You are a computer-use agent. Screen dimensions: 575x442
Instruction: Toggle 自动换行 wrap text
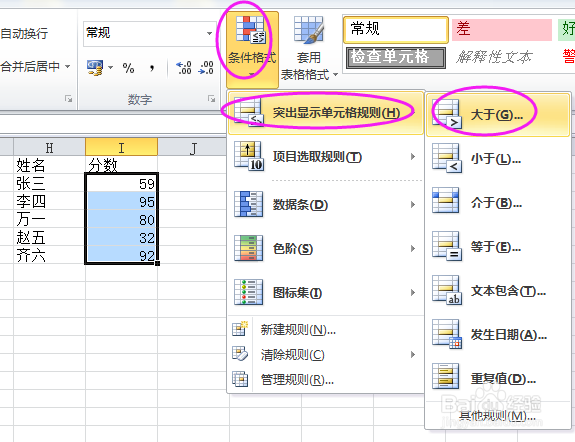[24, 33]
